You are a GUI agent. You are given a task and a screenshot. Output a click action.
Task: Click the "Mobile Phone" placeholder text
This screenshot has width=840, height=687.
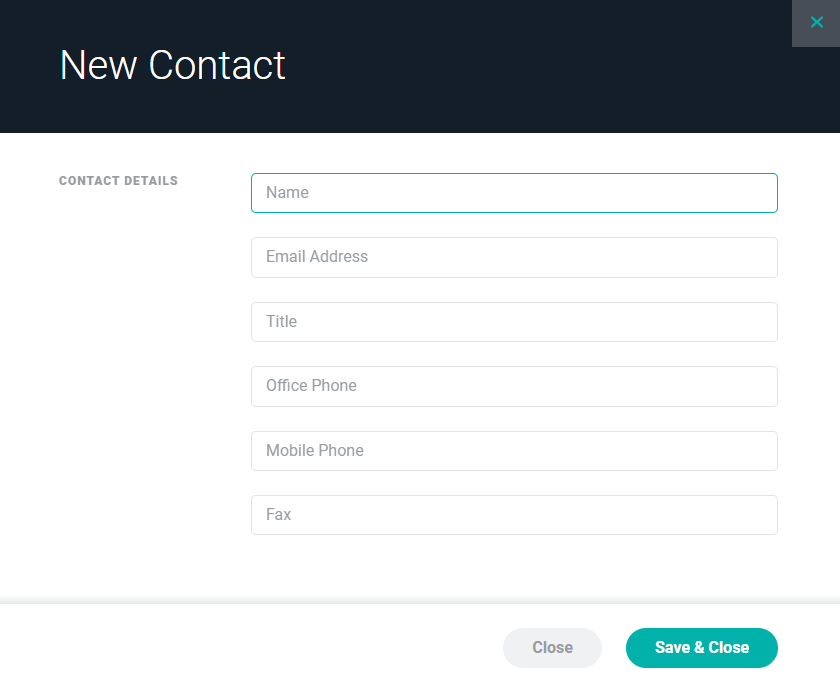(x=315, y=451)
